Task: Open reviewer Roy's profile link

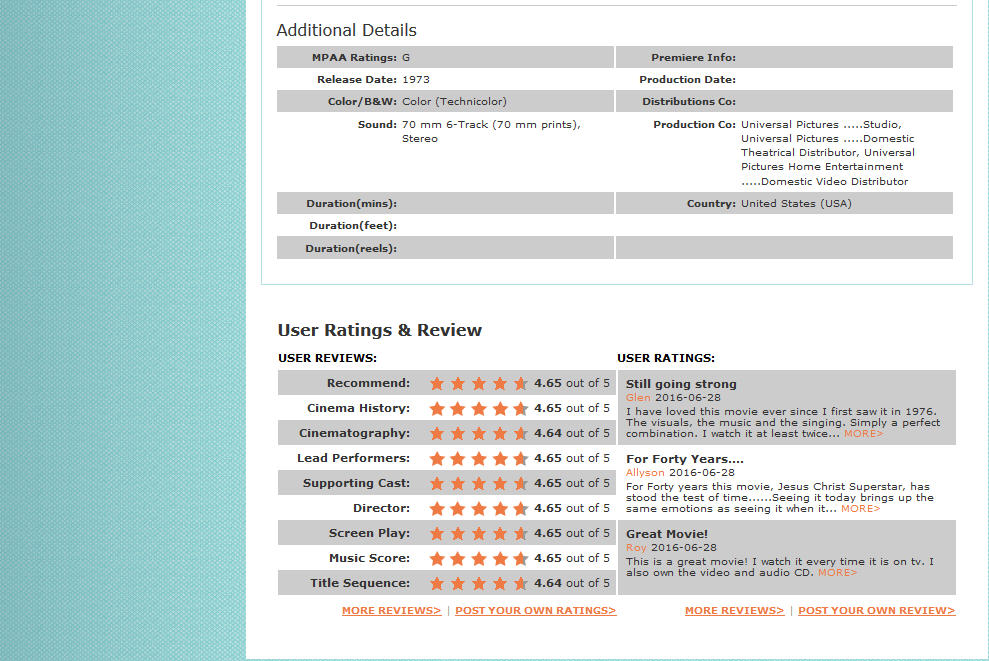Action: (636, 547)
